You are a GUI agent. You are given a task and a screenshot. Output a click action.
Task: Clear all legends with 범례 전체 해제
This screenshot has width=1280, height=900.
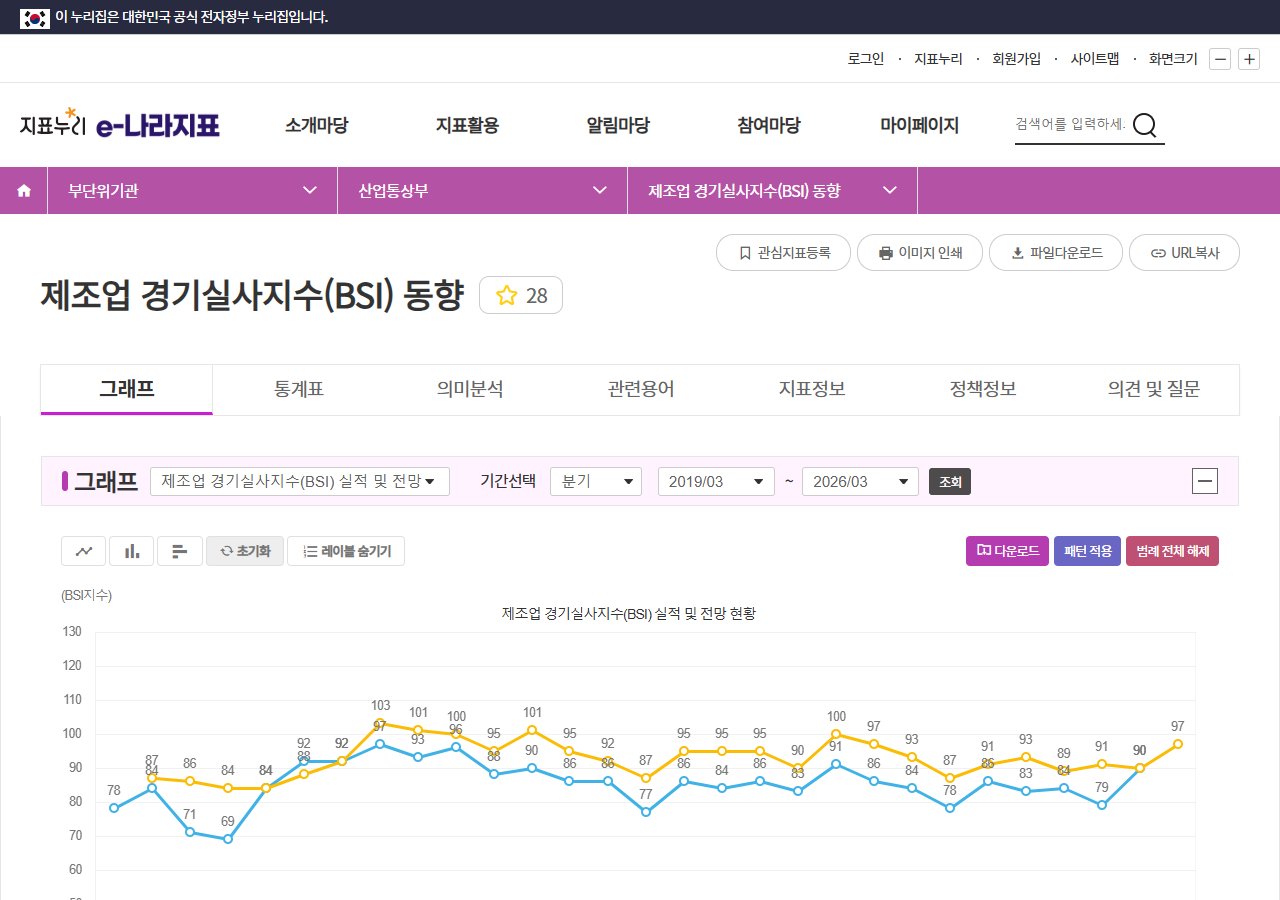coord(1172,551)
